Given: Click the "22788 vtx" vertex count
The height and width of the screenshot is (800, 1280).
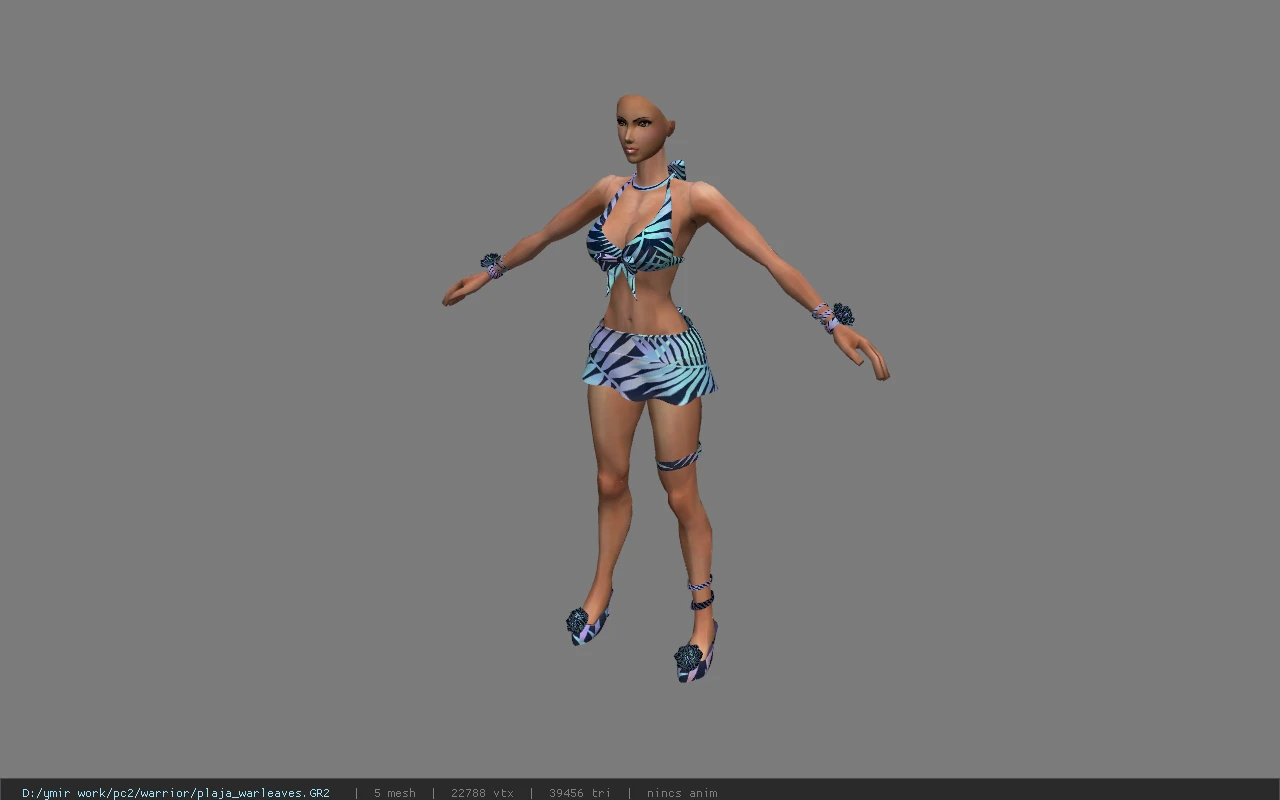Looking at the screenshot, I should pyautogui.click(x=482, y=793).
